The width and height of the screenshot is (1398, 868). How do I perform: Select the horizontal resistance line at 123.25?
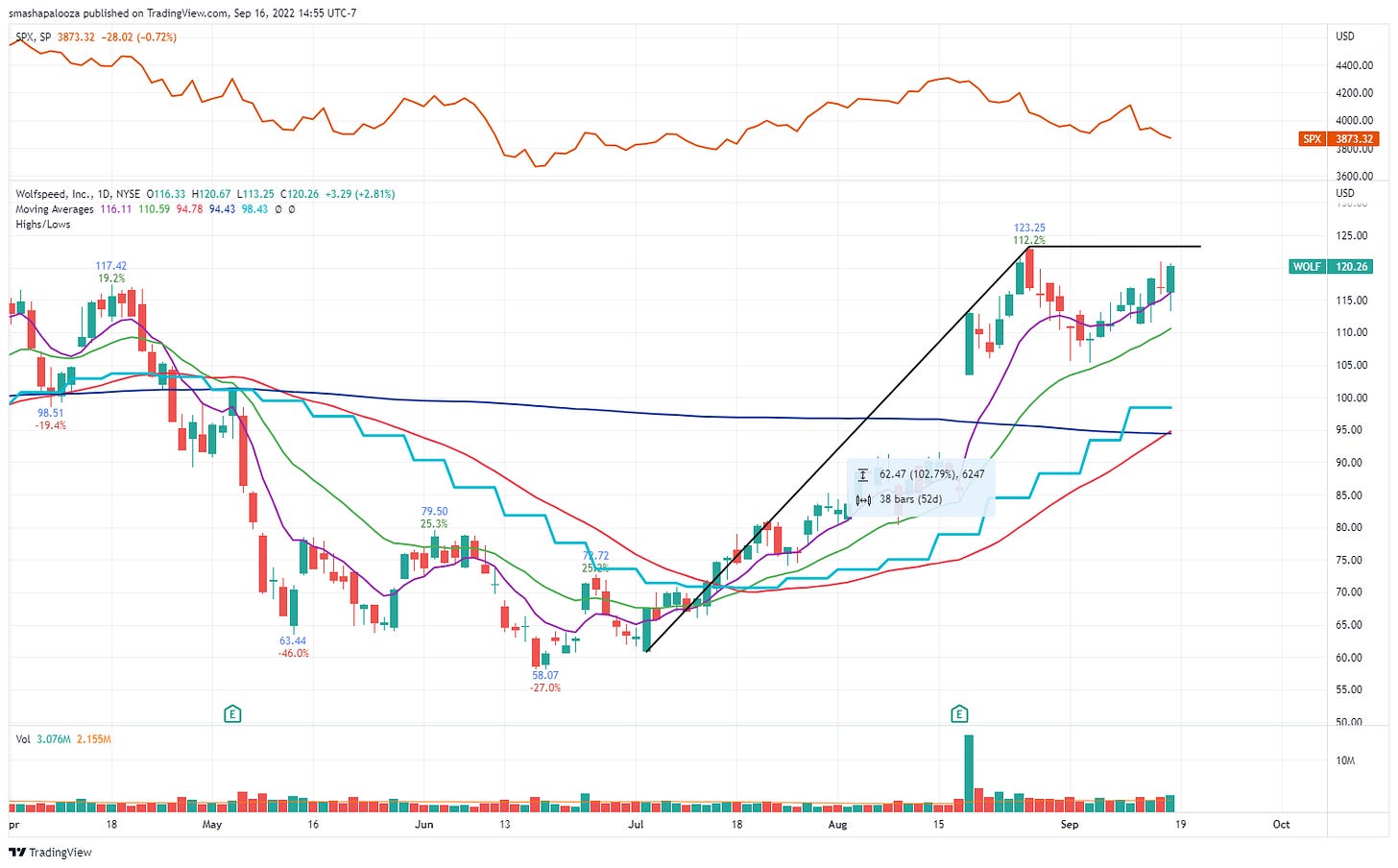[1115, 247]
